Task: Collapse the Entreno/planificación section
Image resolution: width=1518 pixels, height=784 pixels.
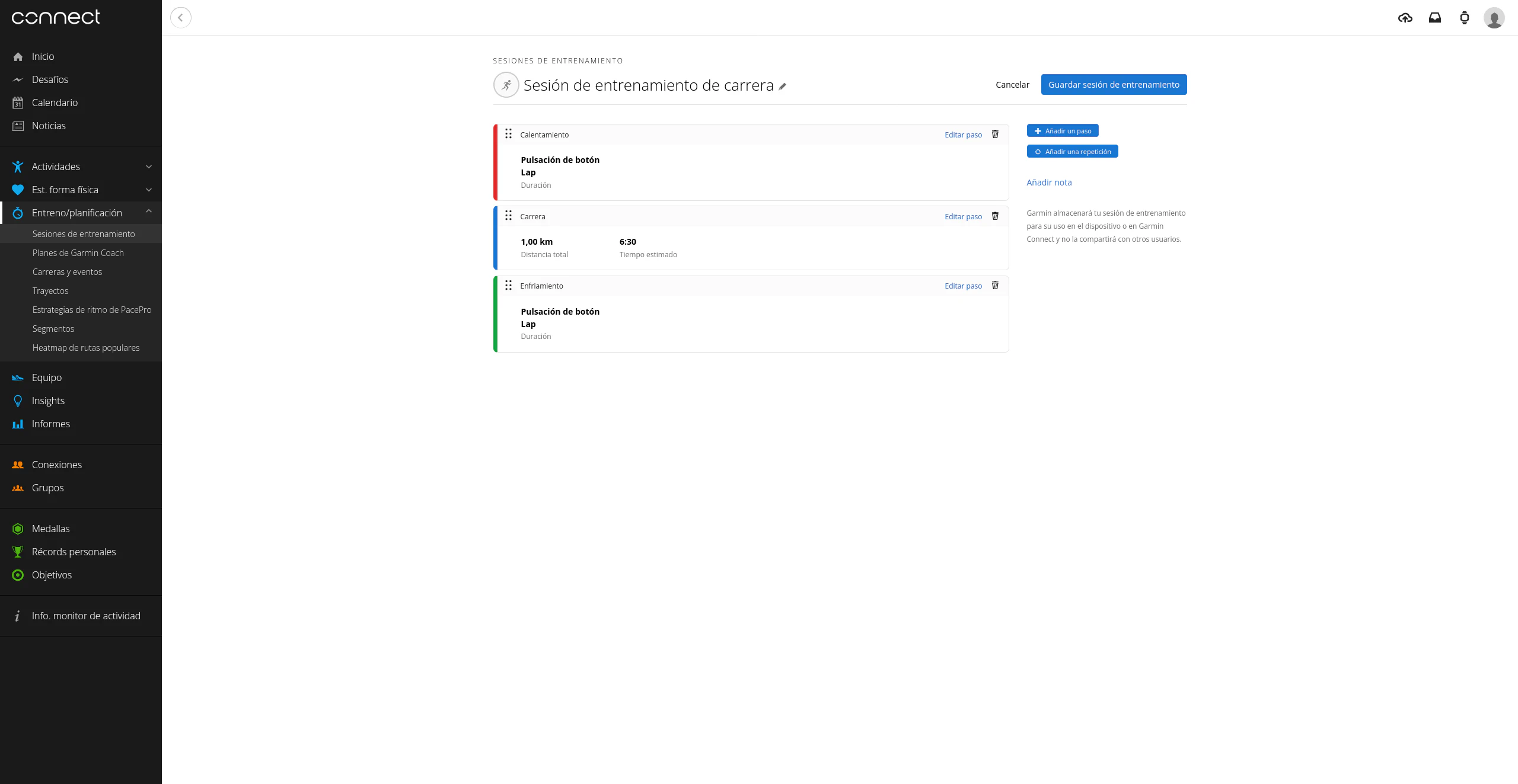Action: pos(149,212)
